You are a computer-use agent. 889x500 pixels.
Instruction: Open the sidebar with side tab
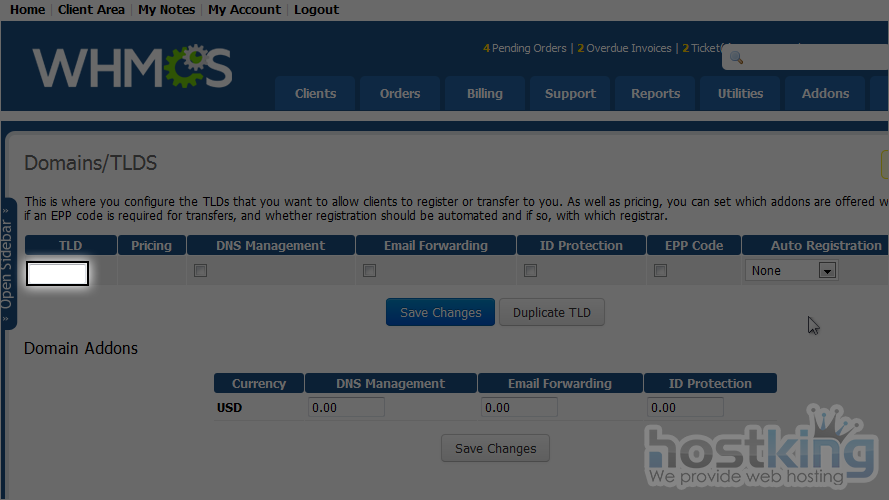pyautogui.click(x=8, y=263)
